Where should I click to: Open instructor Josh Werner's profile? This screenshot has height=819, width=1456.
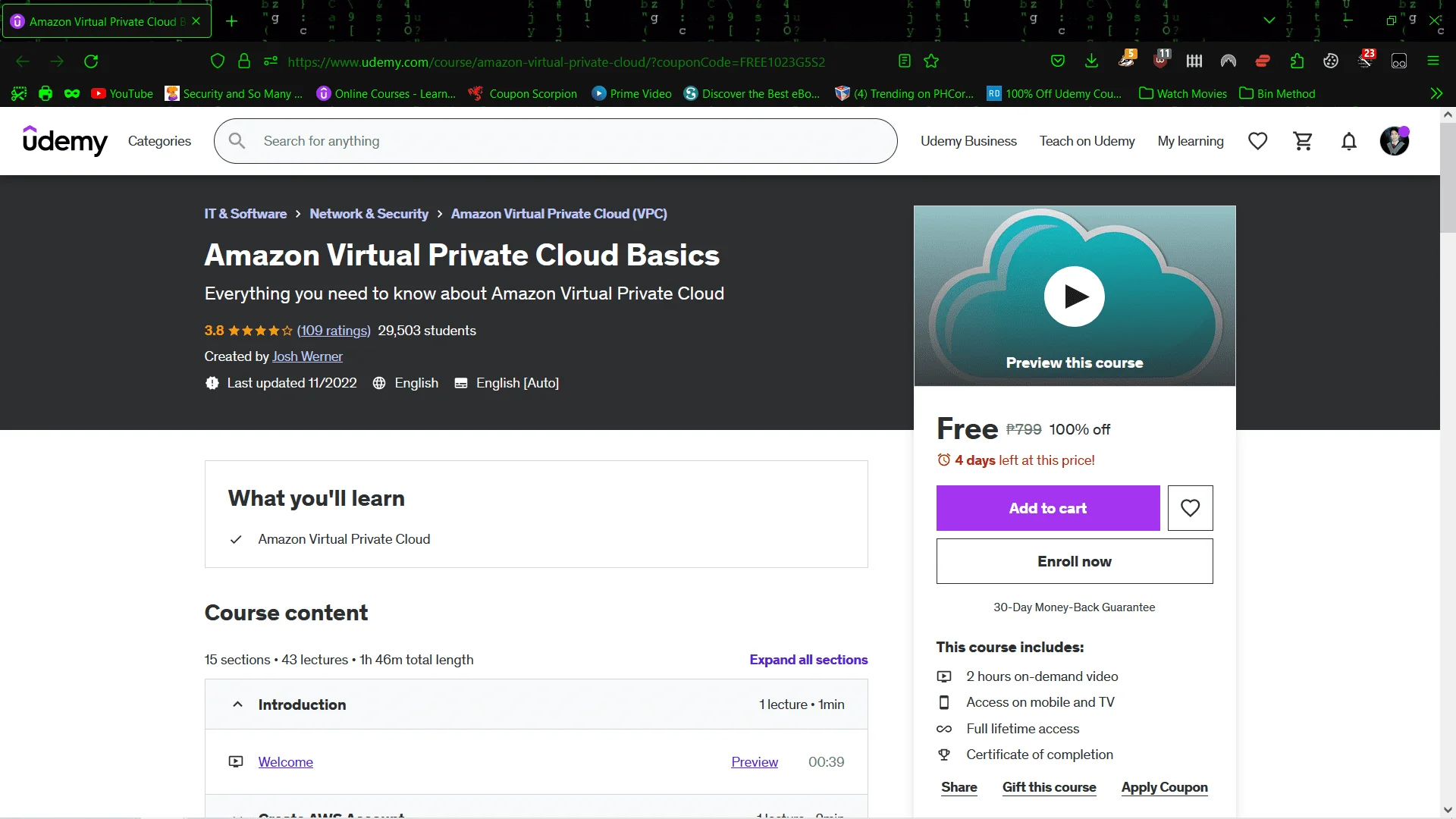point(307,356)
